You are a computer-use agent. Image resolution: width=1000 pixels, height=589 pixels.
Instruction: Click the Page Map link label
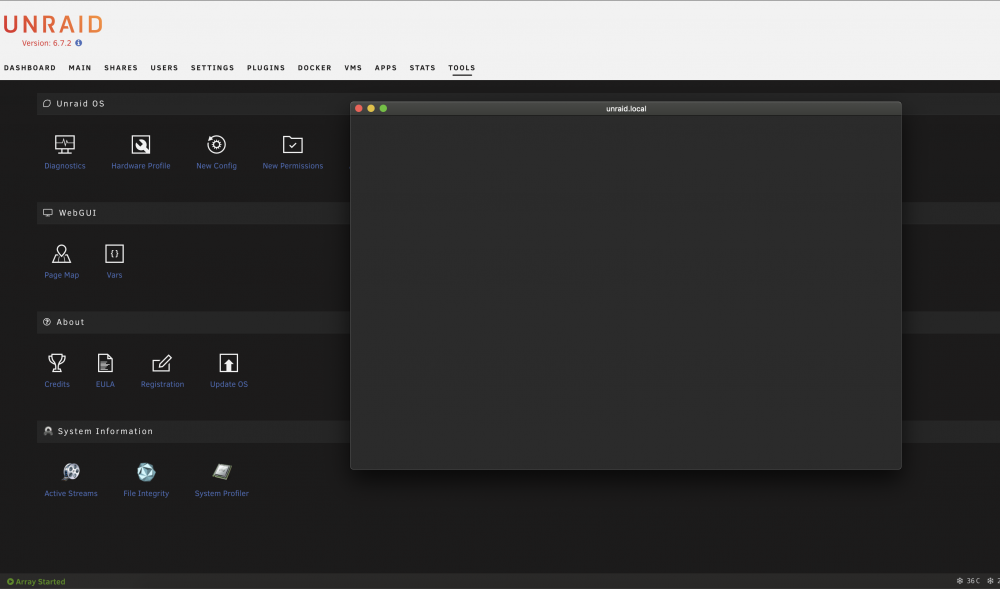click(61, 275)
